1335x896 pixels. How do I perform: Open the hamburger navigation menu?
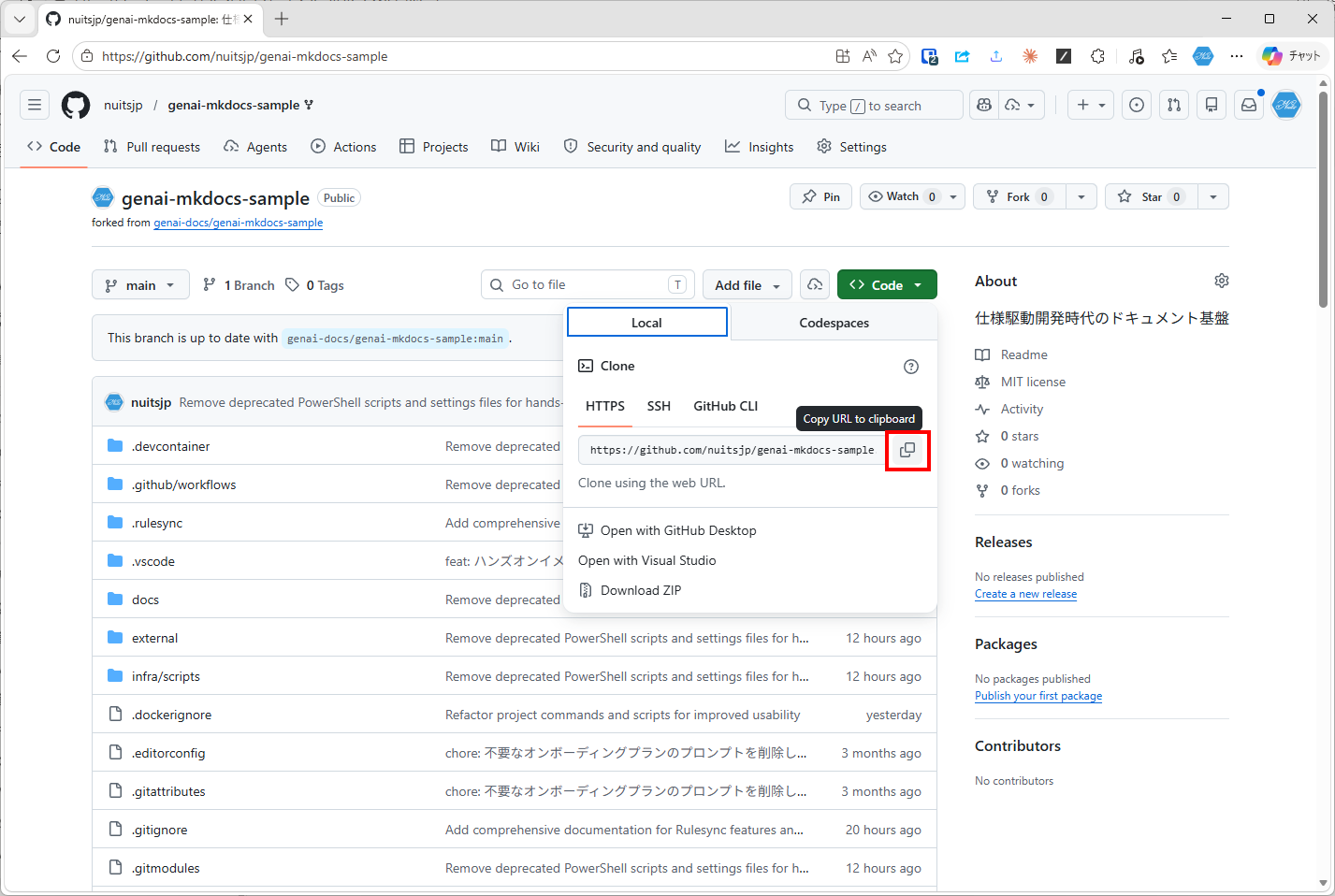[x=35, y=105]
